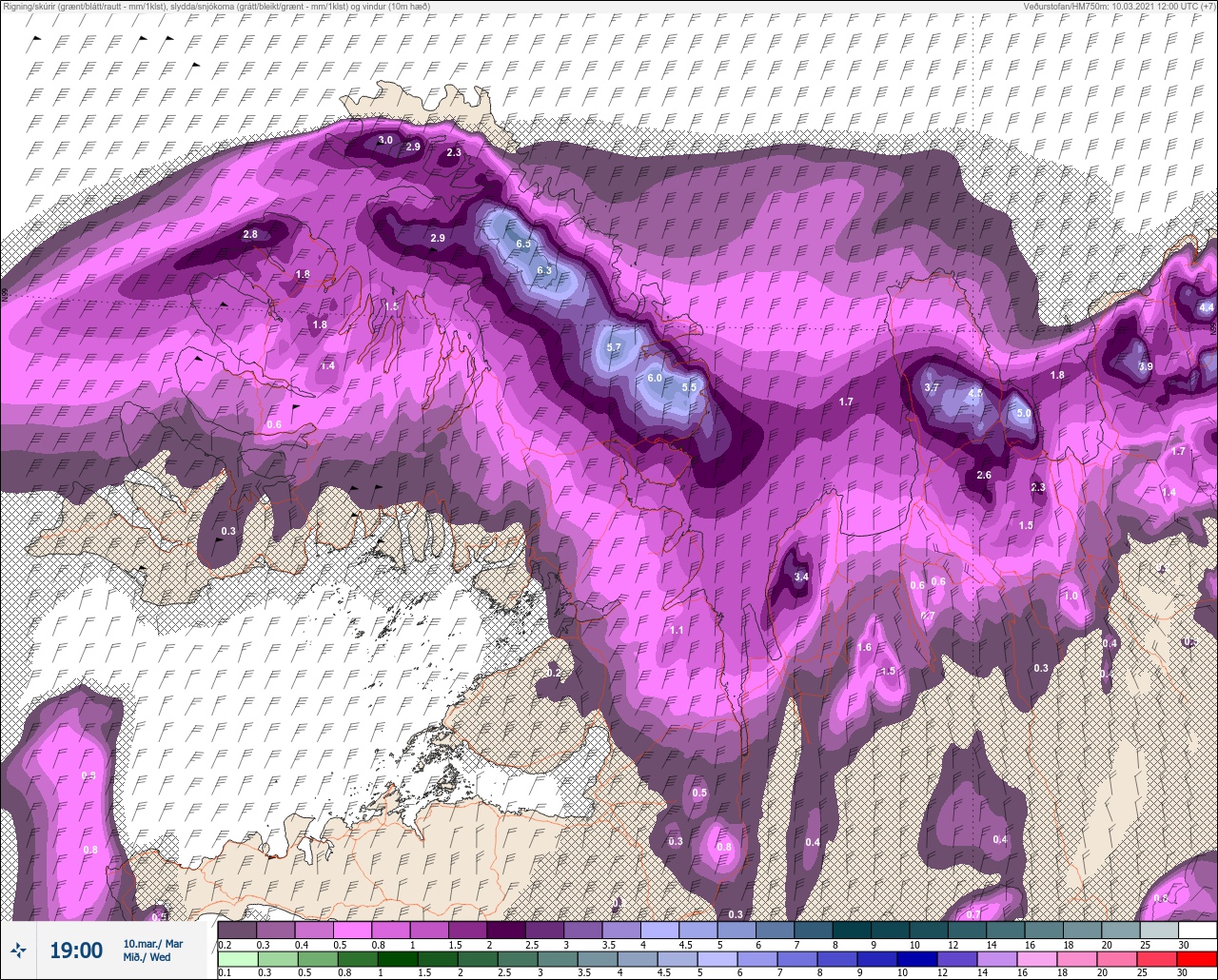Click the 1.1 precipitation value on map

point(677,630)
